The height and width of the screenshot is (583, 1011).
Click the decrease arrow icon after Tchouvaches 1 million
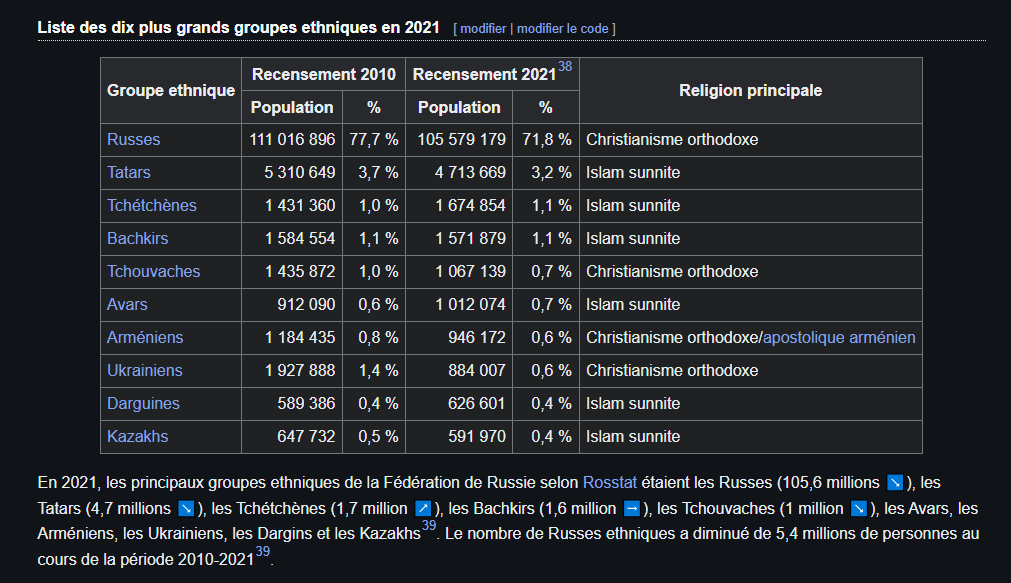858,507
